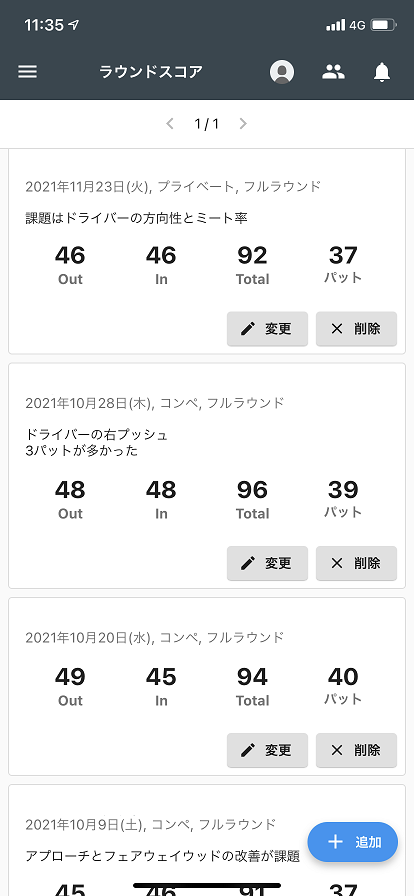Tap the ラウンドスコア page title
Viewport: 414px width, 896px height.
(151, 72)
